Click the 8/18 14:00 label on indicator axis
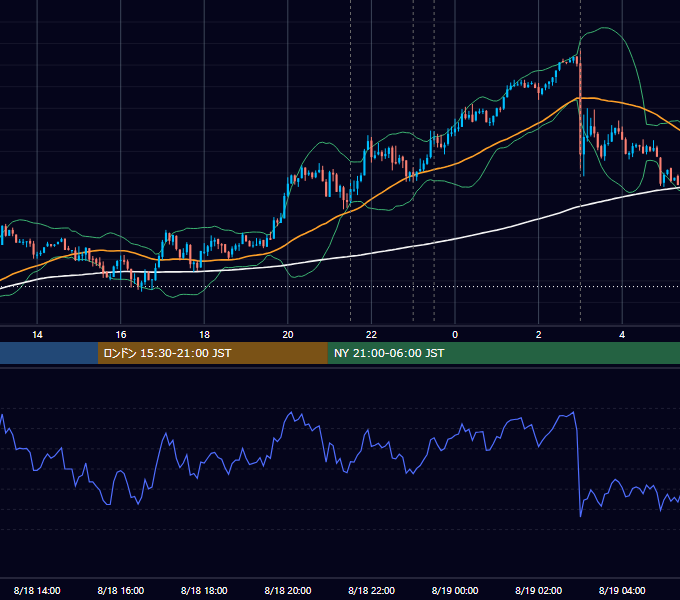This screenshot has height=600, width=680. [x=37, y=590]
